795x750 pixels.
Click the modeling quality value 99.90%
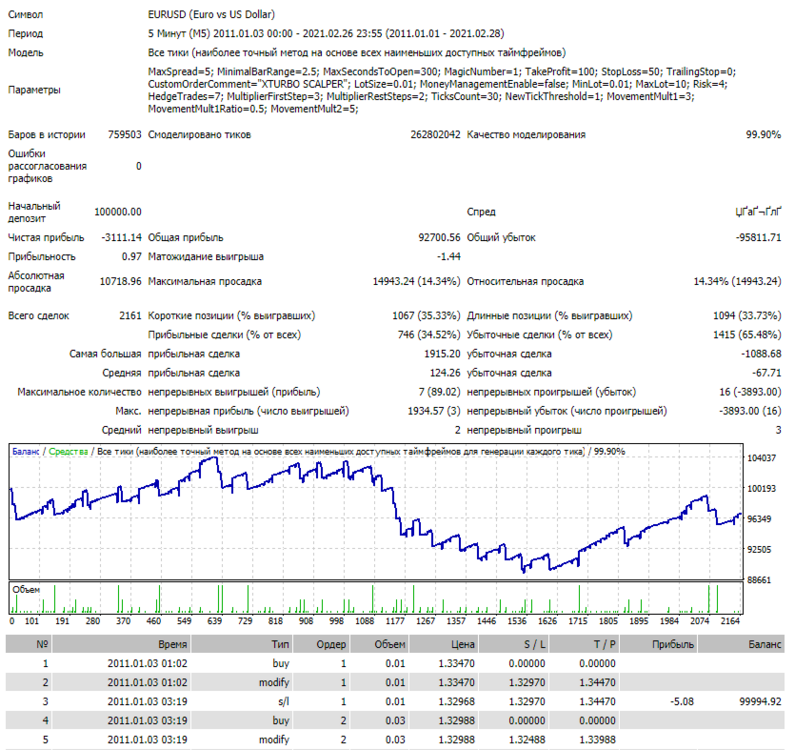[x=763, y=134]
